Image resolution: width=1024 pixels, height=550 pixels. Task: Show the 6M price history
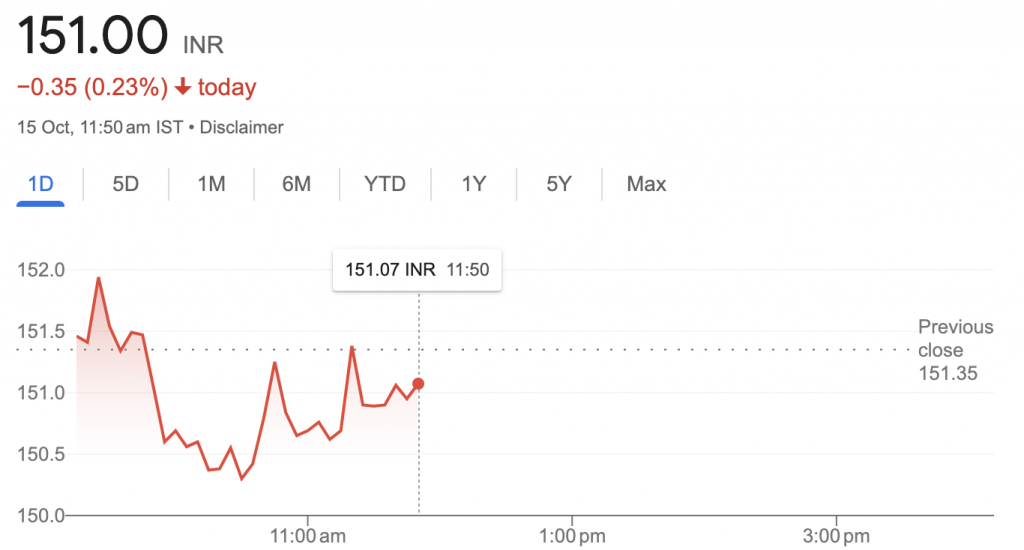(296, 184)
